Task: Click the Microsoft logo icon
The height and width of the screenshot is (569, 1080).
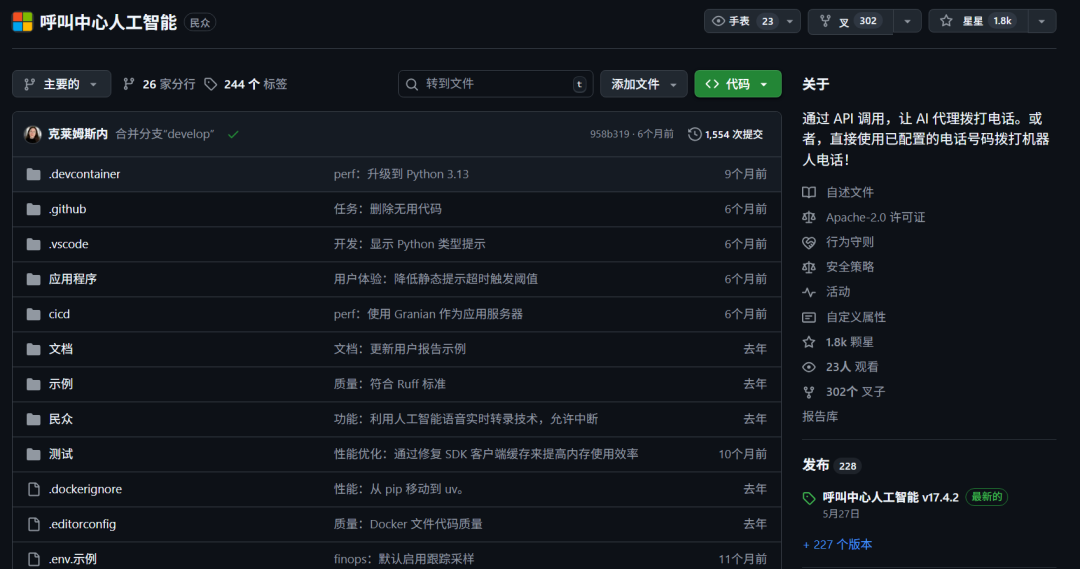Action: 22,22
